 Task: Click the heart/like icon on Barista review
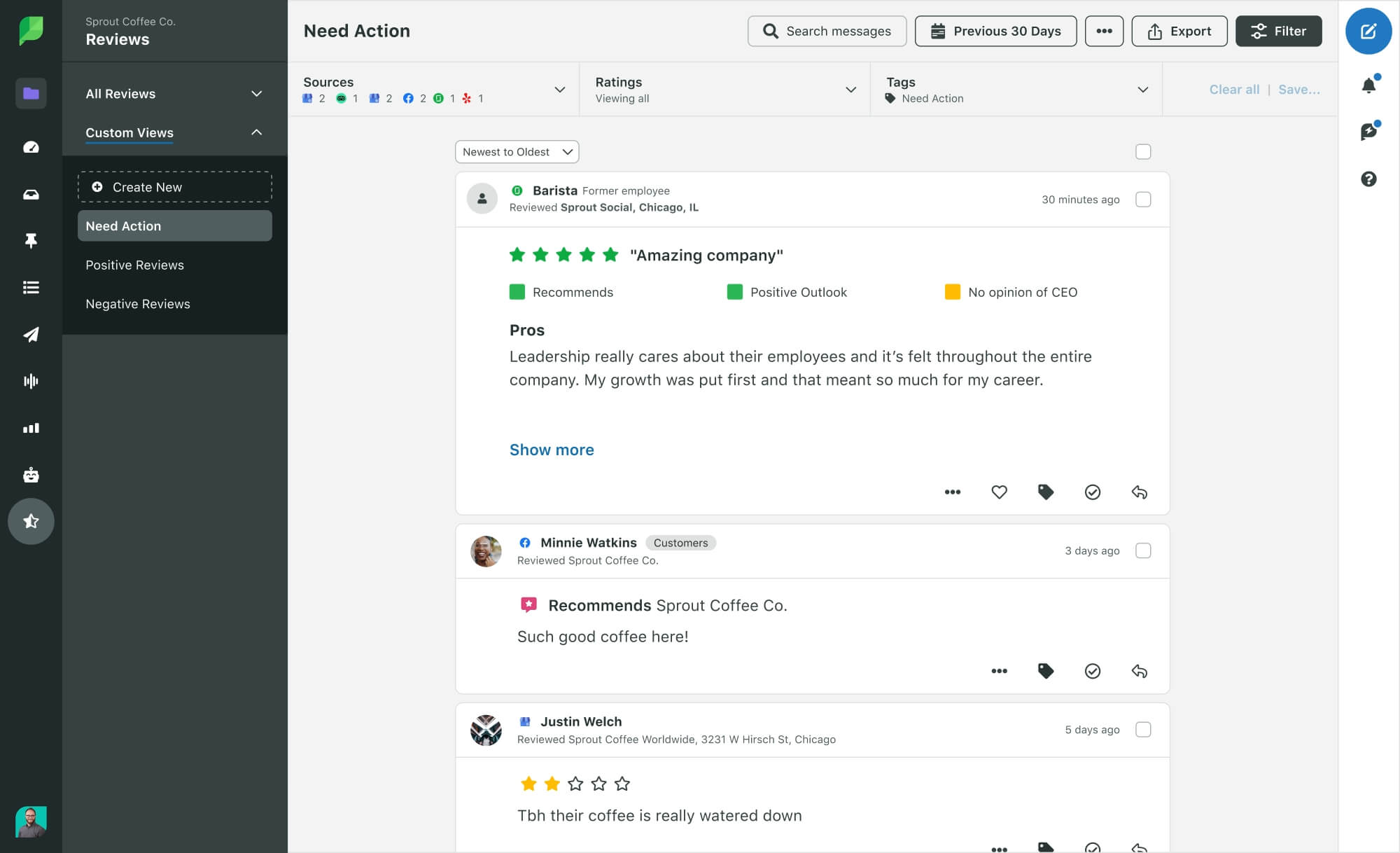(x=999, y=492)
